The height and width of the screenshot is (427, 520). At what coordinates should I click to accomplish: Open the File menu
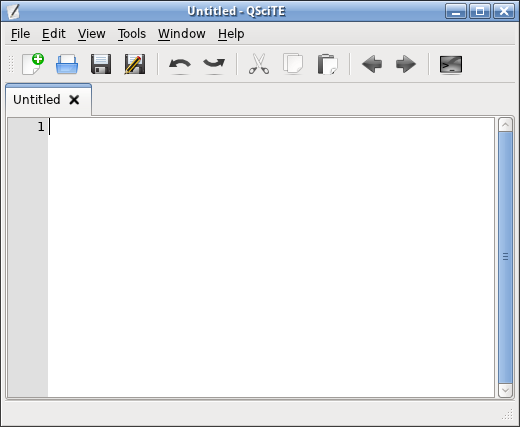point(20,34)
